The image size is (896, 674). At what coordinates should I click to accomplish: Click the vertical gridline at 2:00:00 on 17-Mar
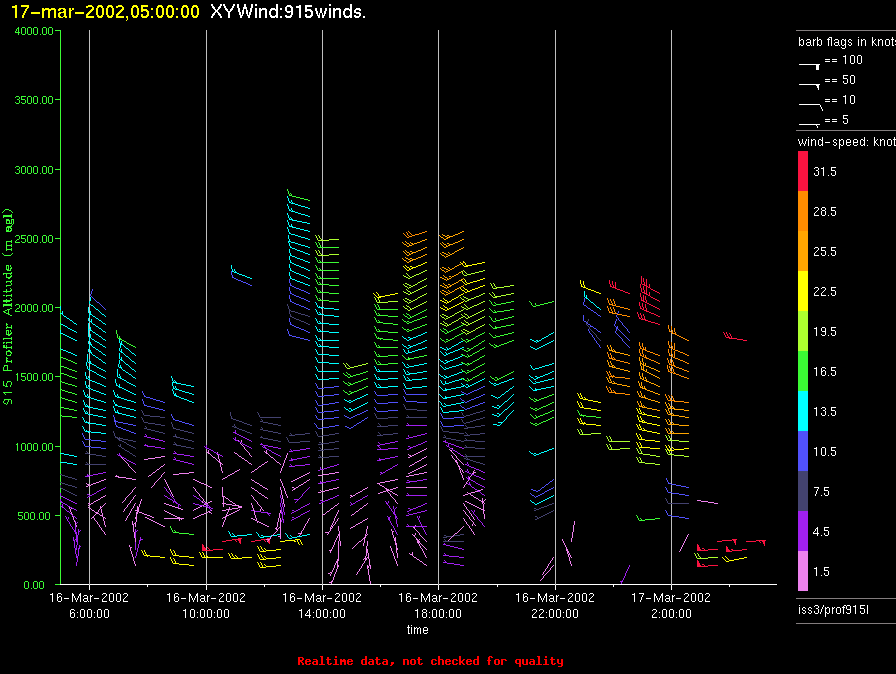(x=671, y=307)
